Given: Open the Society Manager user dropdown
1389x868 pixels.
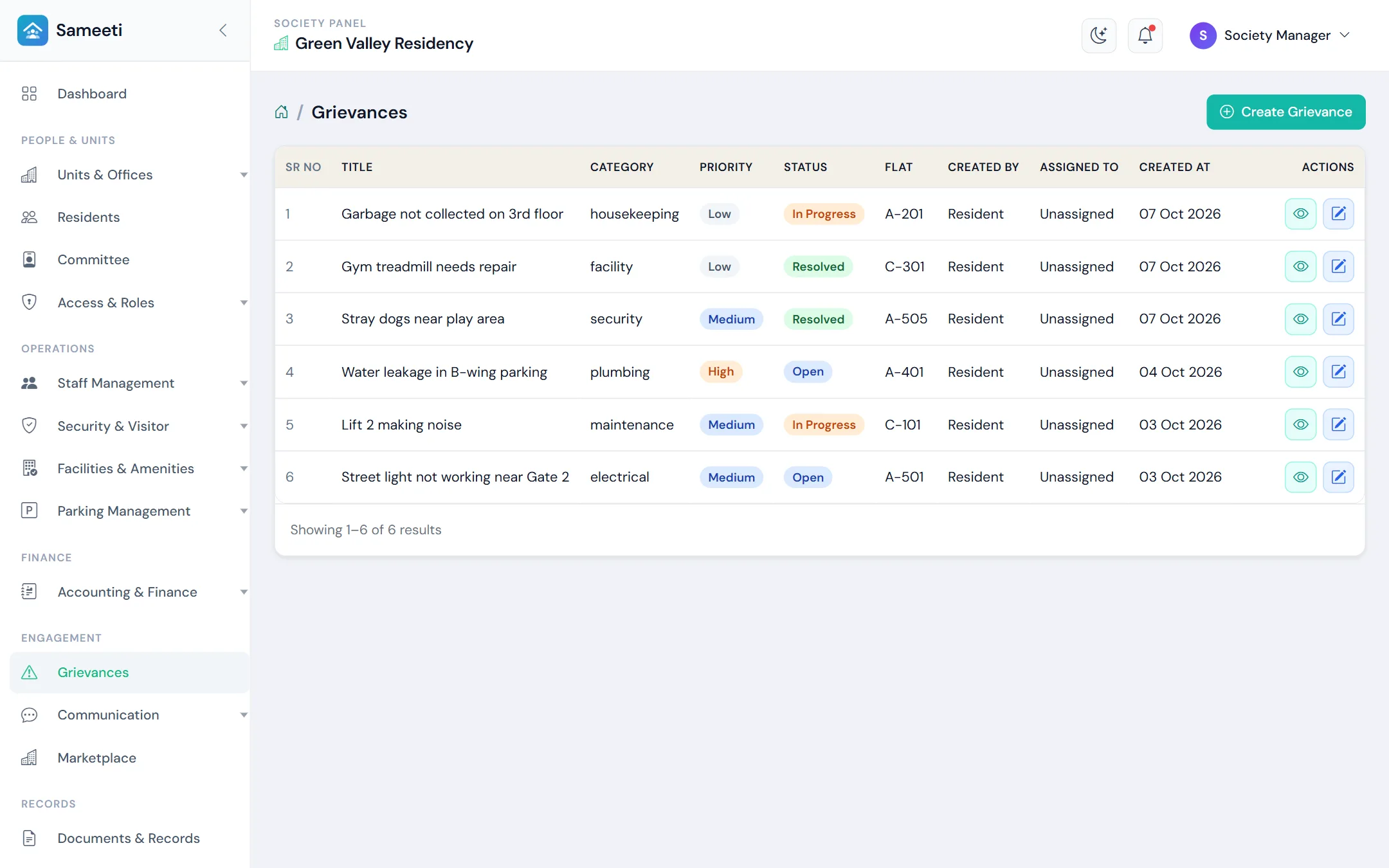Looking at the screenshot, I should click(1270, 35).
